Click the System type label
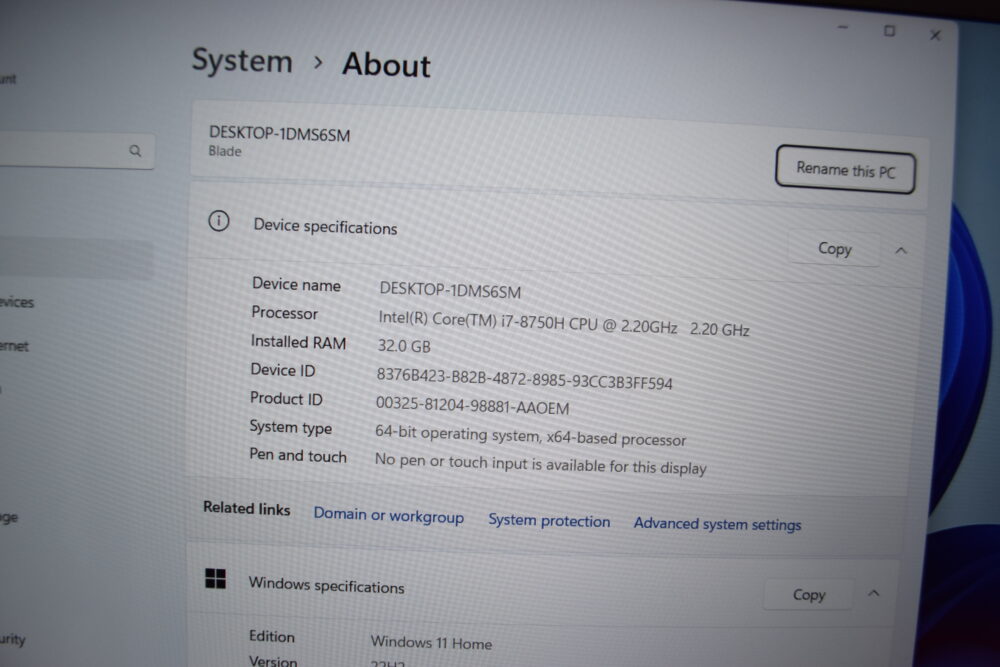 tap(291, 427)
